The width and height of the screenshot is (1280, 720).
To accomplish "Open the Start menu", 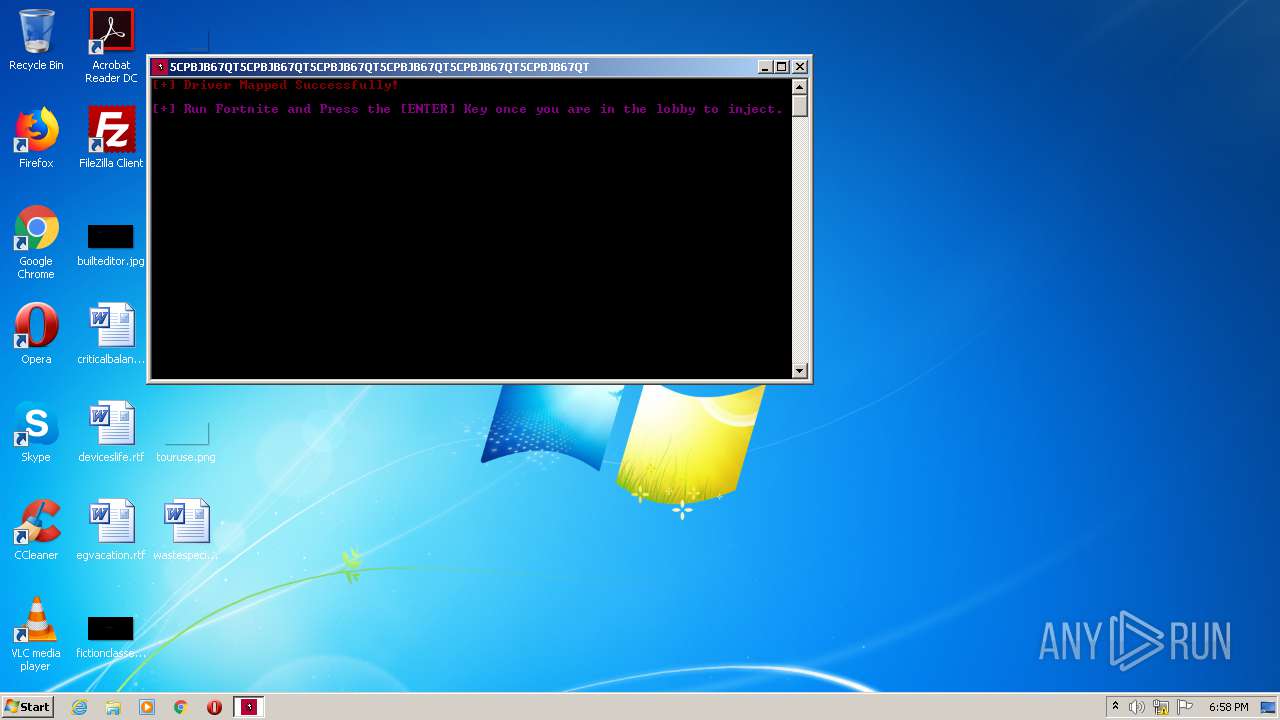I will coord(28,706).
